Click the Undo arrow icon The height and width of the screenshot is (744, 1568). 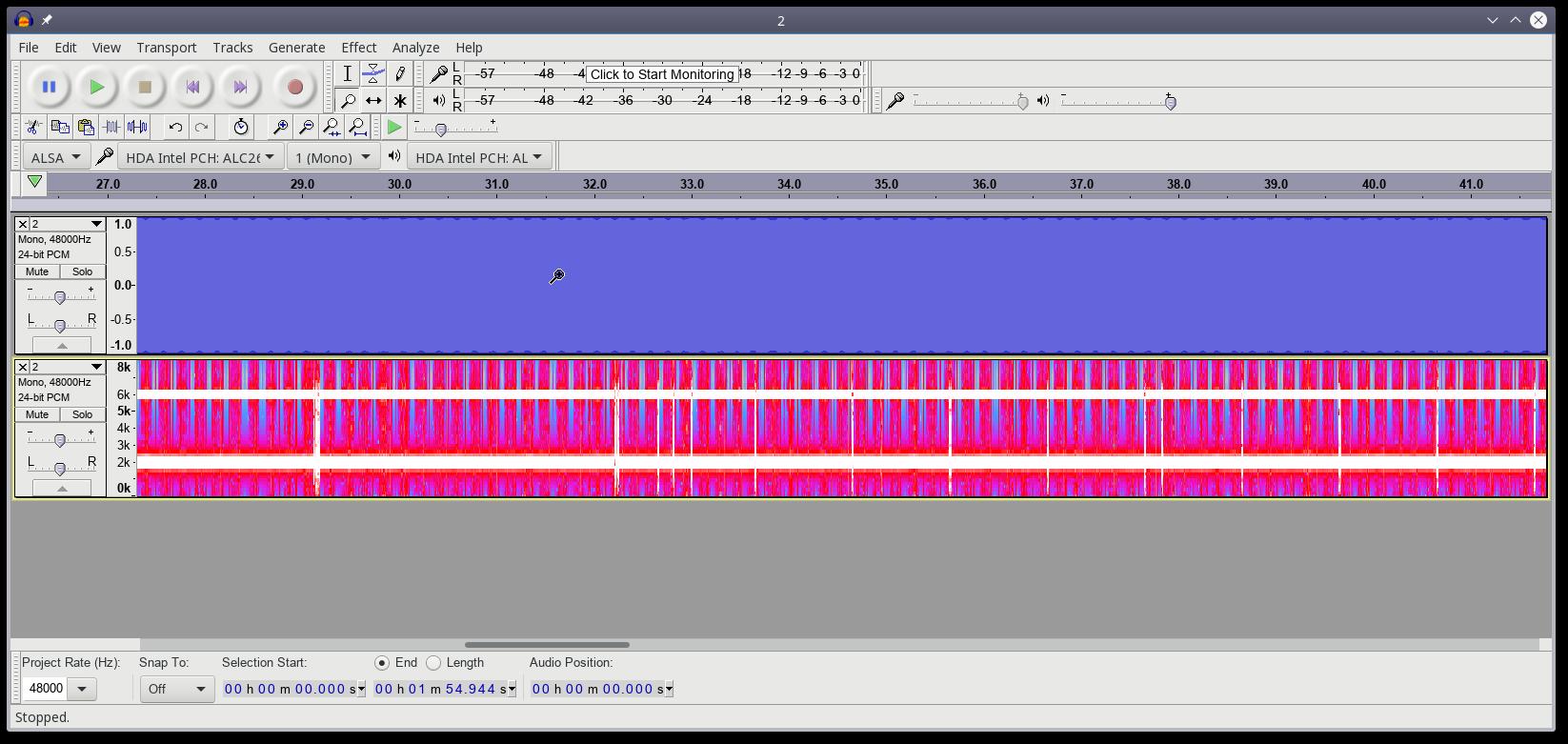pos(175,127)
